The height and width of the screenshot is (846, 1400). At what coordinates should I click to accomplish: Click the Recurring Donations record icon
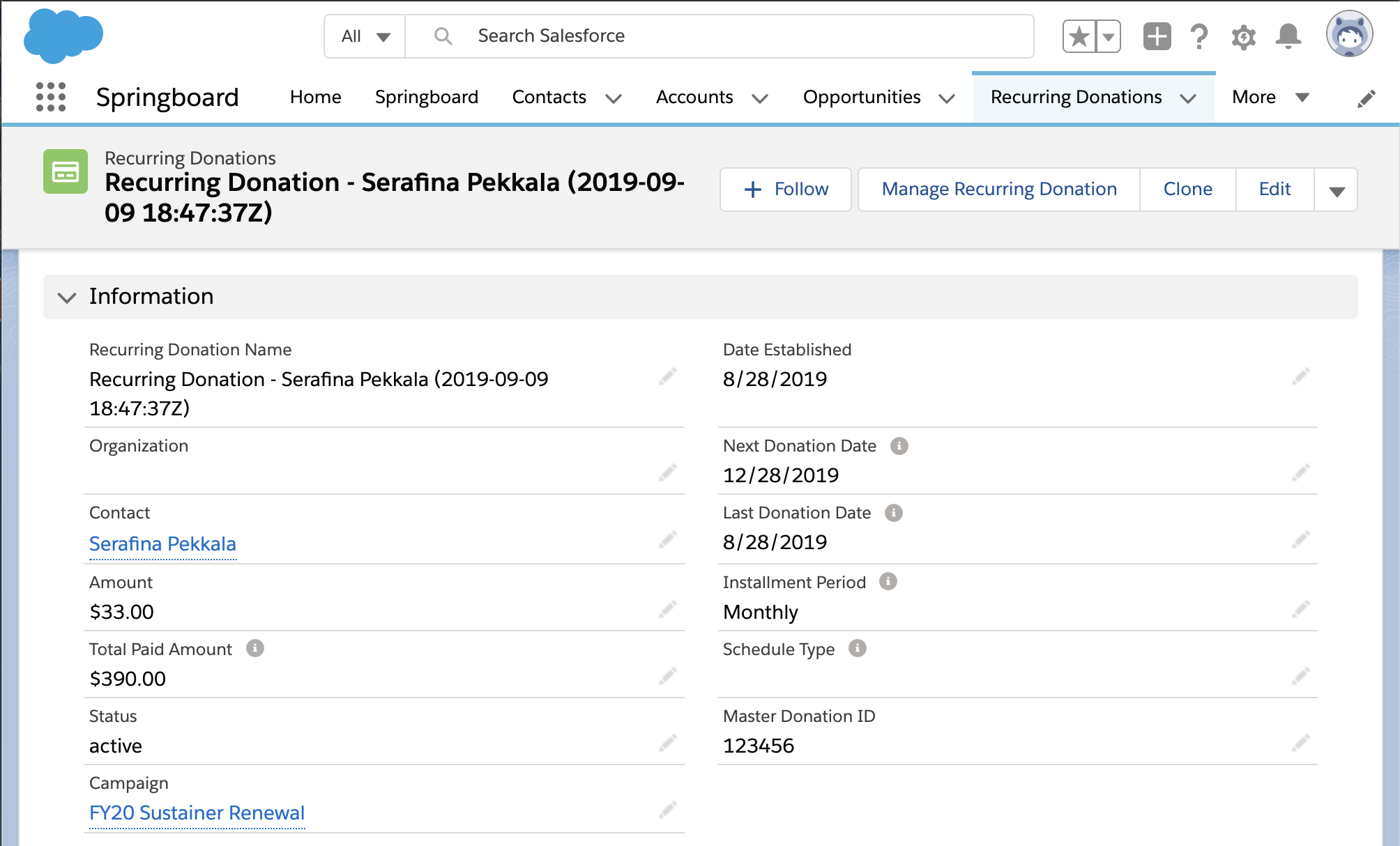click(65, 171)
